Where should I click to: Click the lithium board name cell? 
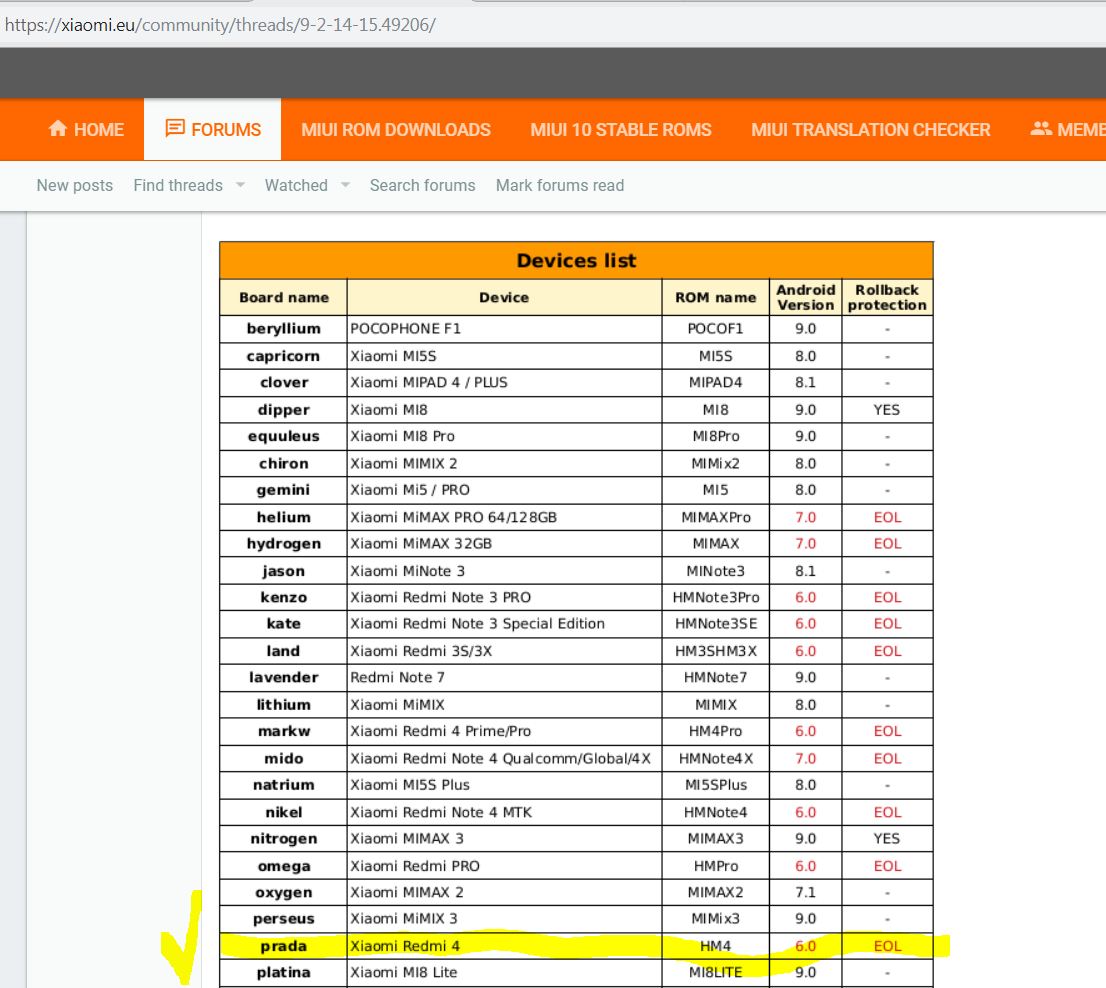(284, 705)
